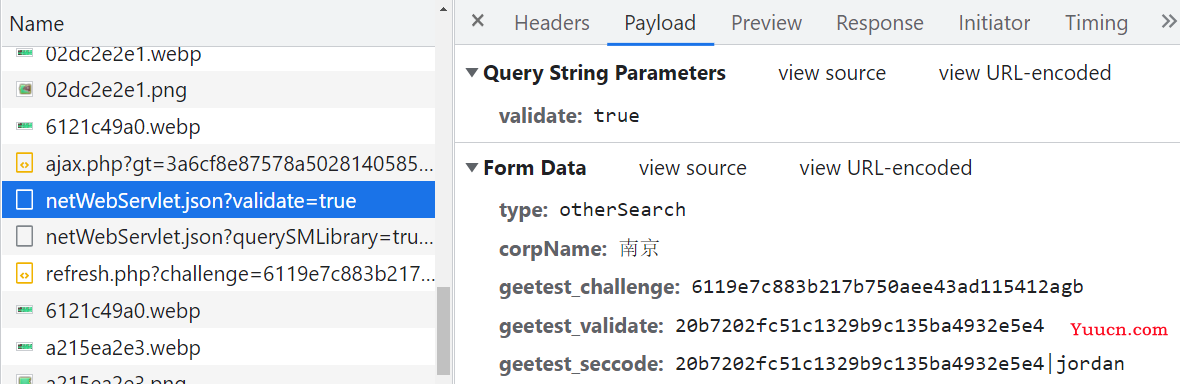Collapse the Form Data section
The width and height of the screenshot is (1180, 384).
click(472, 167)
